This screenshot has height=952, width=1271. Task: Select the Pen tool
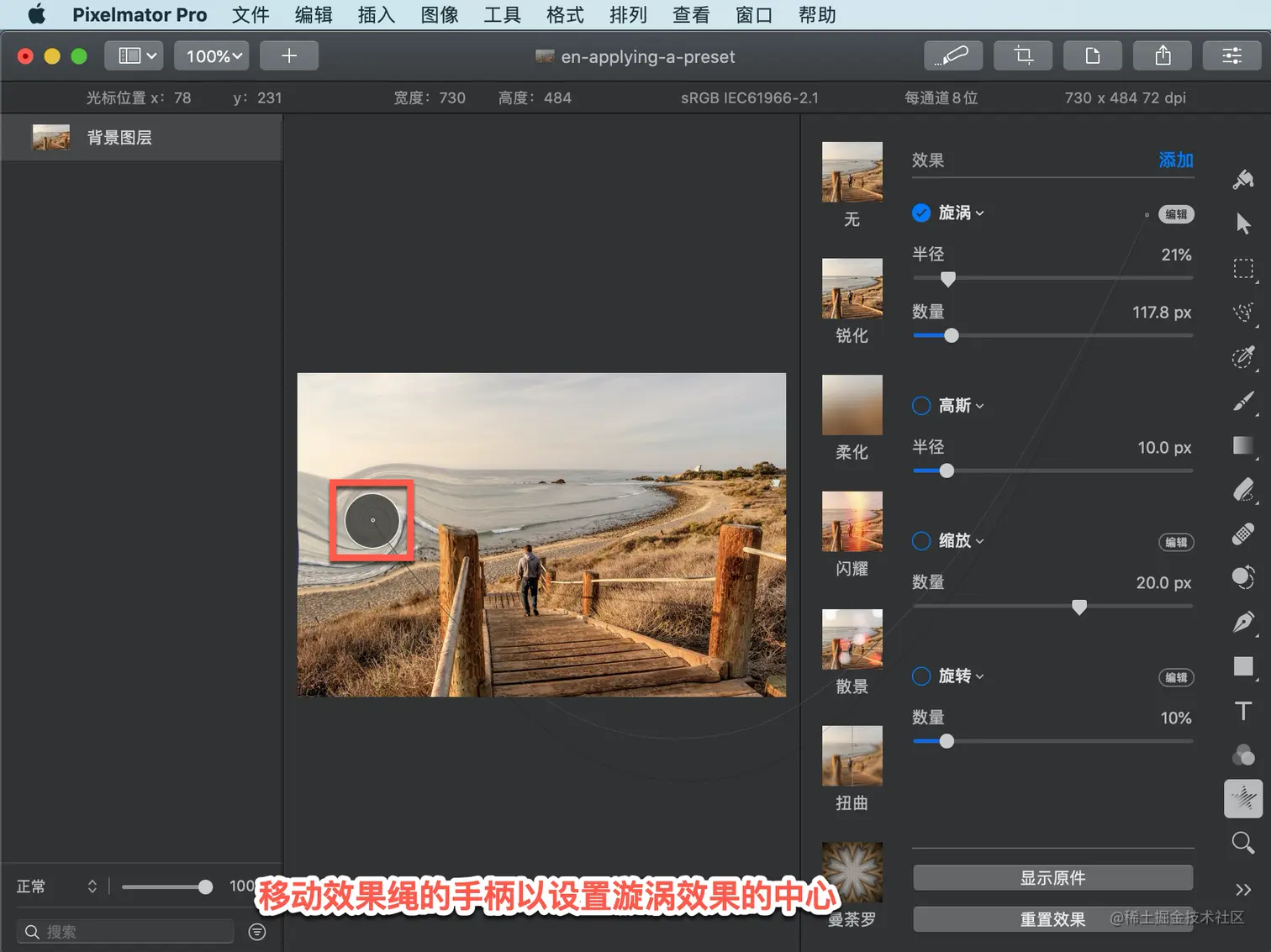click(x=1243, y=622)
